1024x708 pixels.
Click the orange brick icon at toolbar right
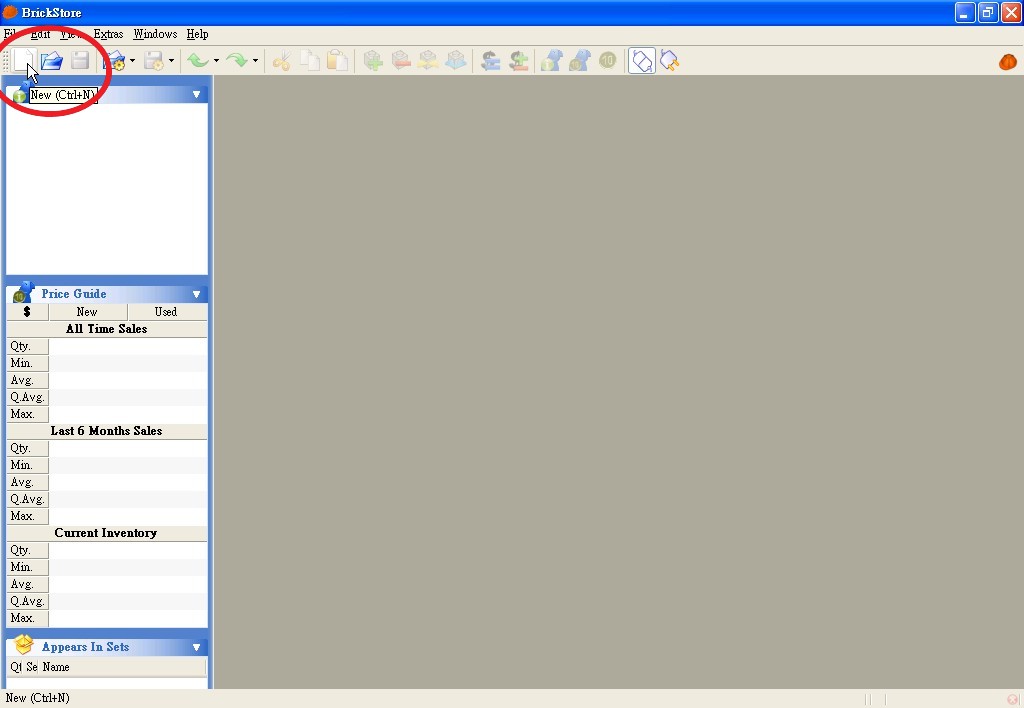click(x=1008, y=61)
